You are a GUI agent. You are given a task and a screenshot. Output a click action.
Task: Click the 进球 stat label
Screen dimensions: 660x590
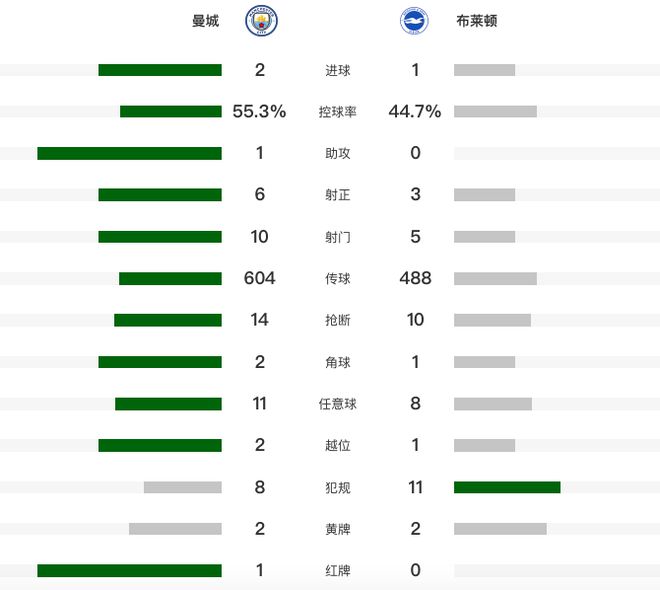[338, 71]
